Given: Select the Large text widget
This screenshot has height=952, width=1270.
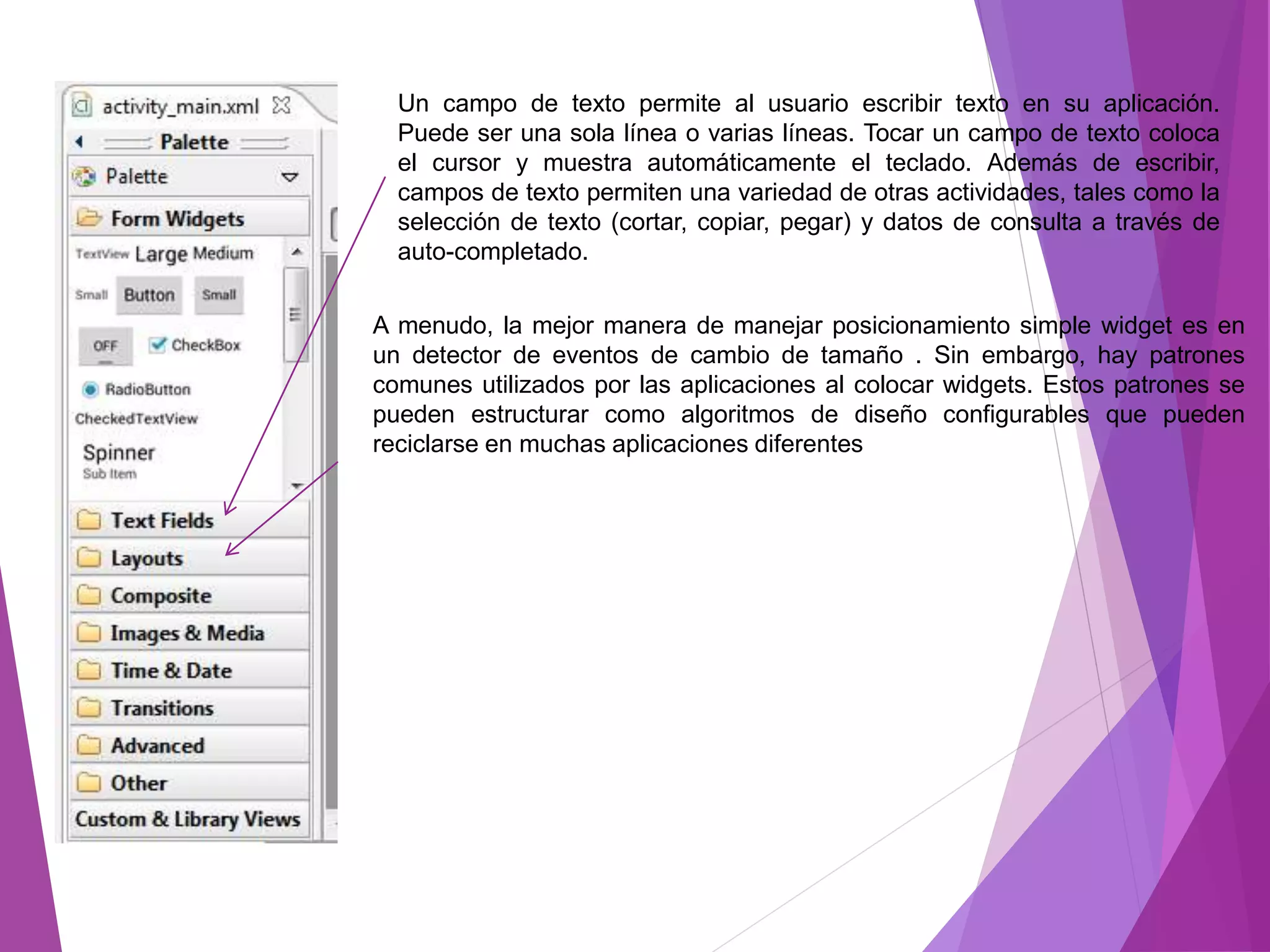Looking at the screenshot, I should click(x=161, y=254).
